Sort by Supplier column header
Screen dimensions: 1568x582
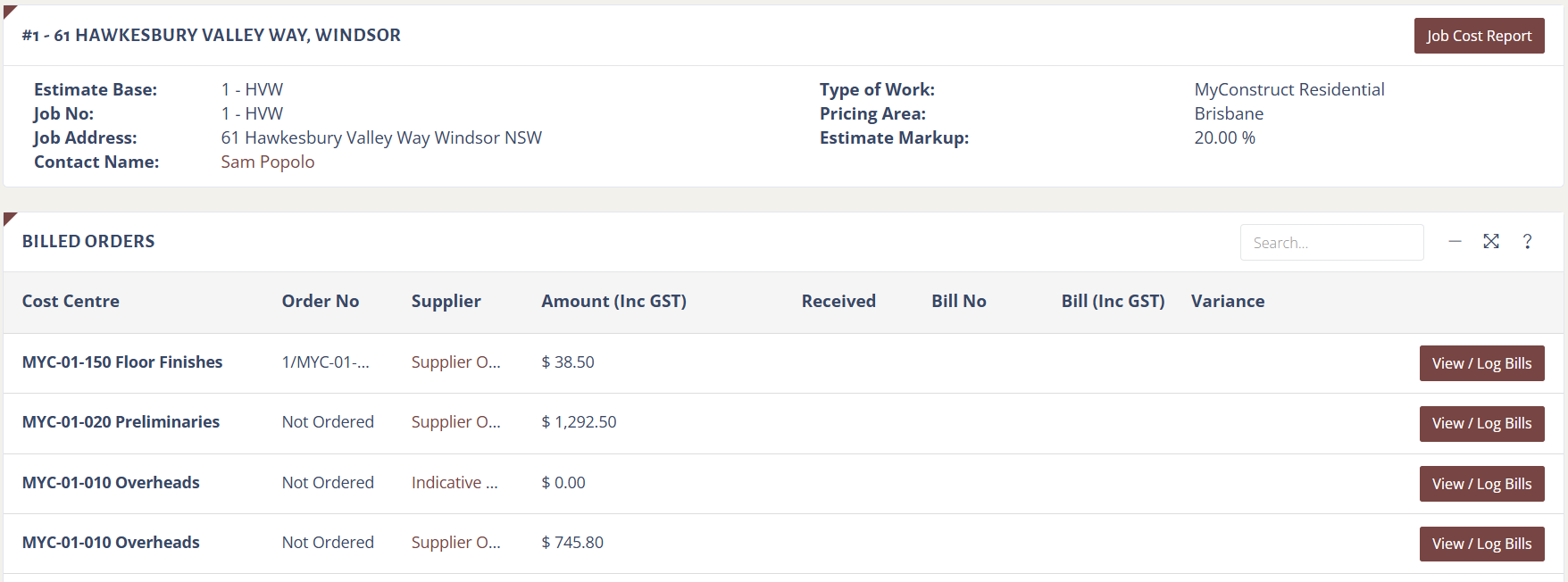tap(446, 302)
